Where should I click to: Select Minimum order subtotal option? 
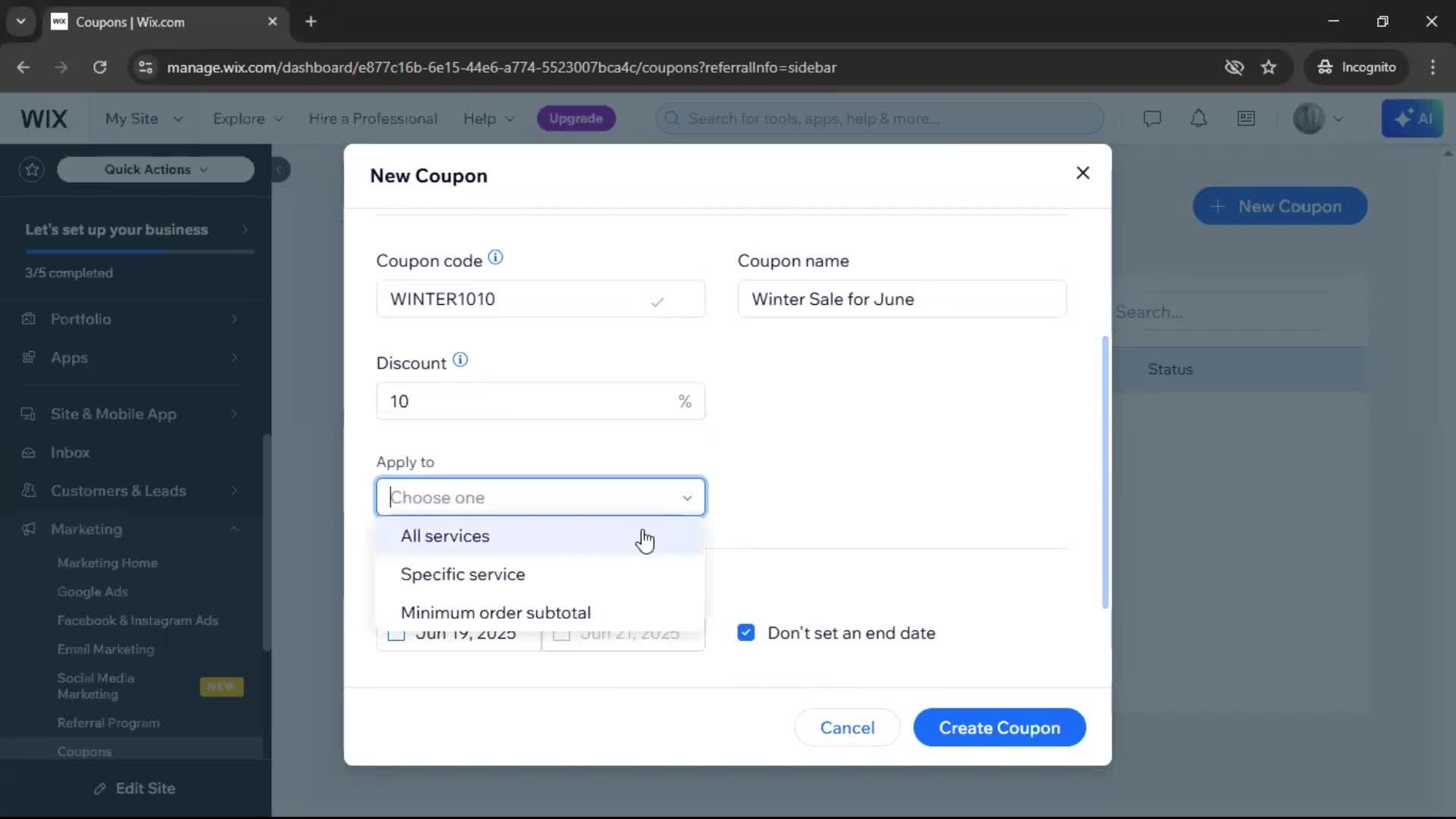[540, 613]
